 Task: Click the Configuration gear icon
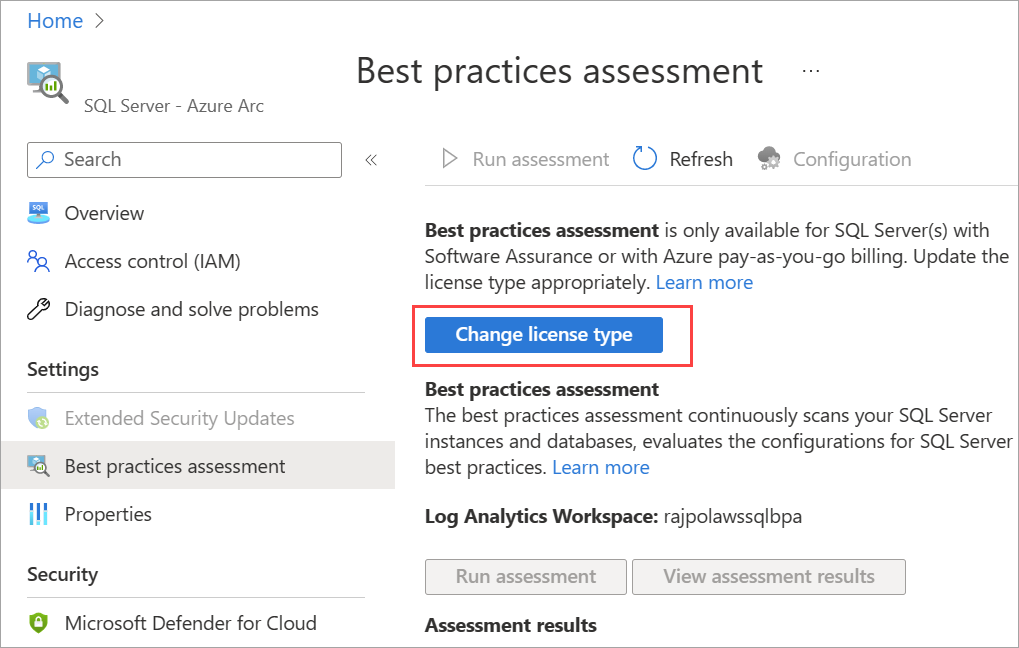point(768,158)
